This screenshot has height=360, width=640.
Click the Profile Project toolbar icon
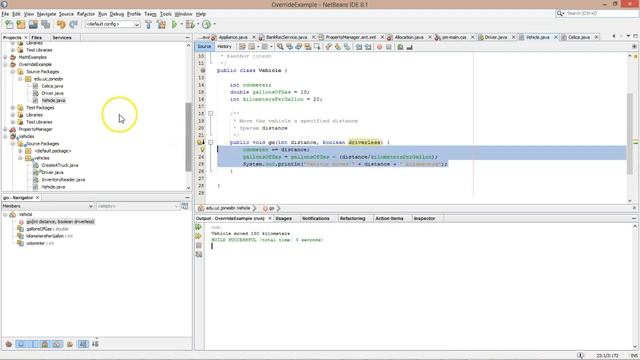pyautogui.click(x=207, y=24)
